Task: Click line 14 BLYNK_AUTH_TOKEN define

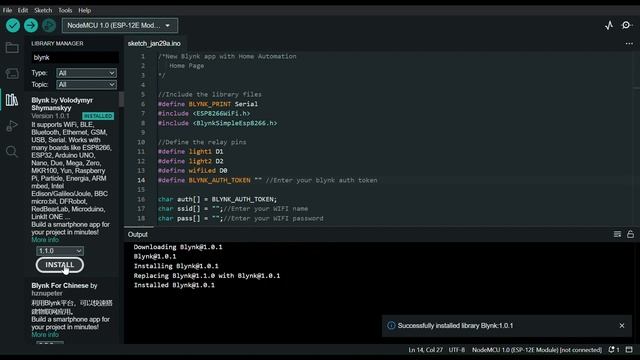Action: [x=267, y=180]
